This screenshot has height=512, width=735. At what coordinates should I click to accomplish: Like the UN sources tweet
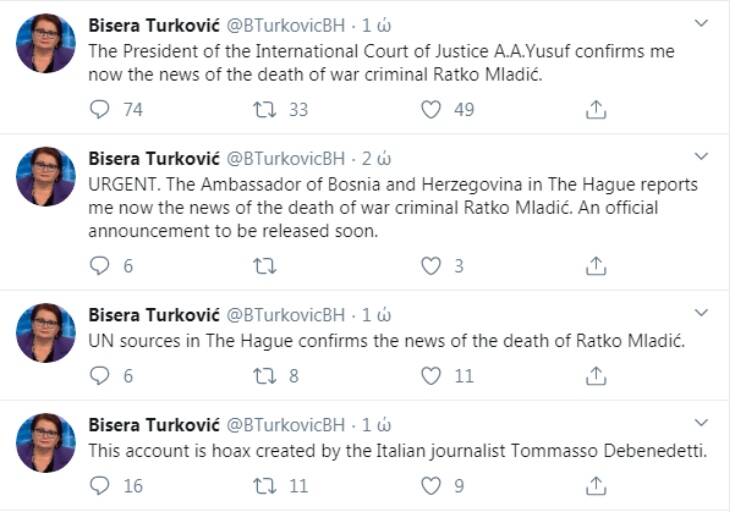click(431, 376)
